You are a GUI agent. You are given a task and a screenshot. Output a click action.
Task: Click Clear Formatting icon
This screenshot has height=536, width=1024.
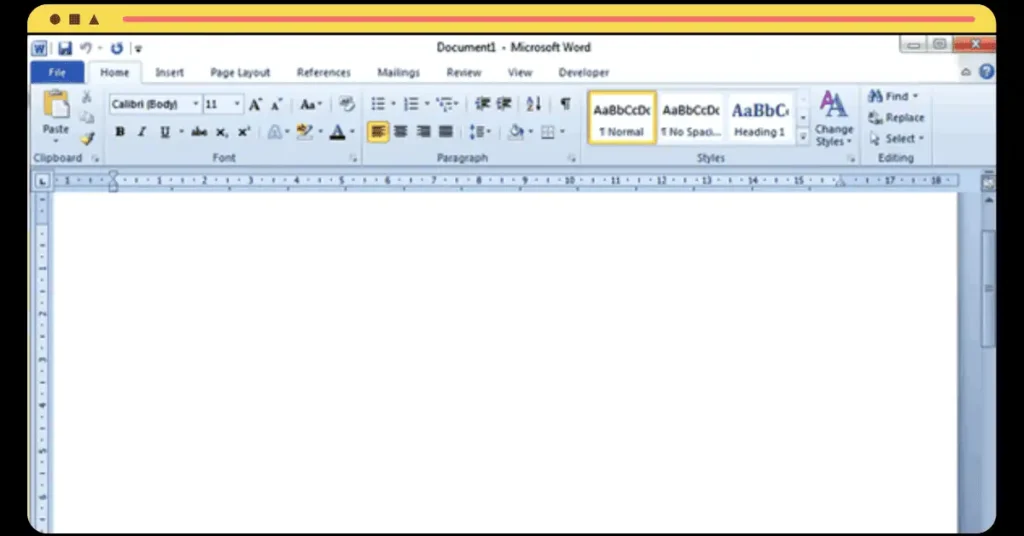pos(347,104)
